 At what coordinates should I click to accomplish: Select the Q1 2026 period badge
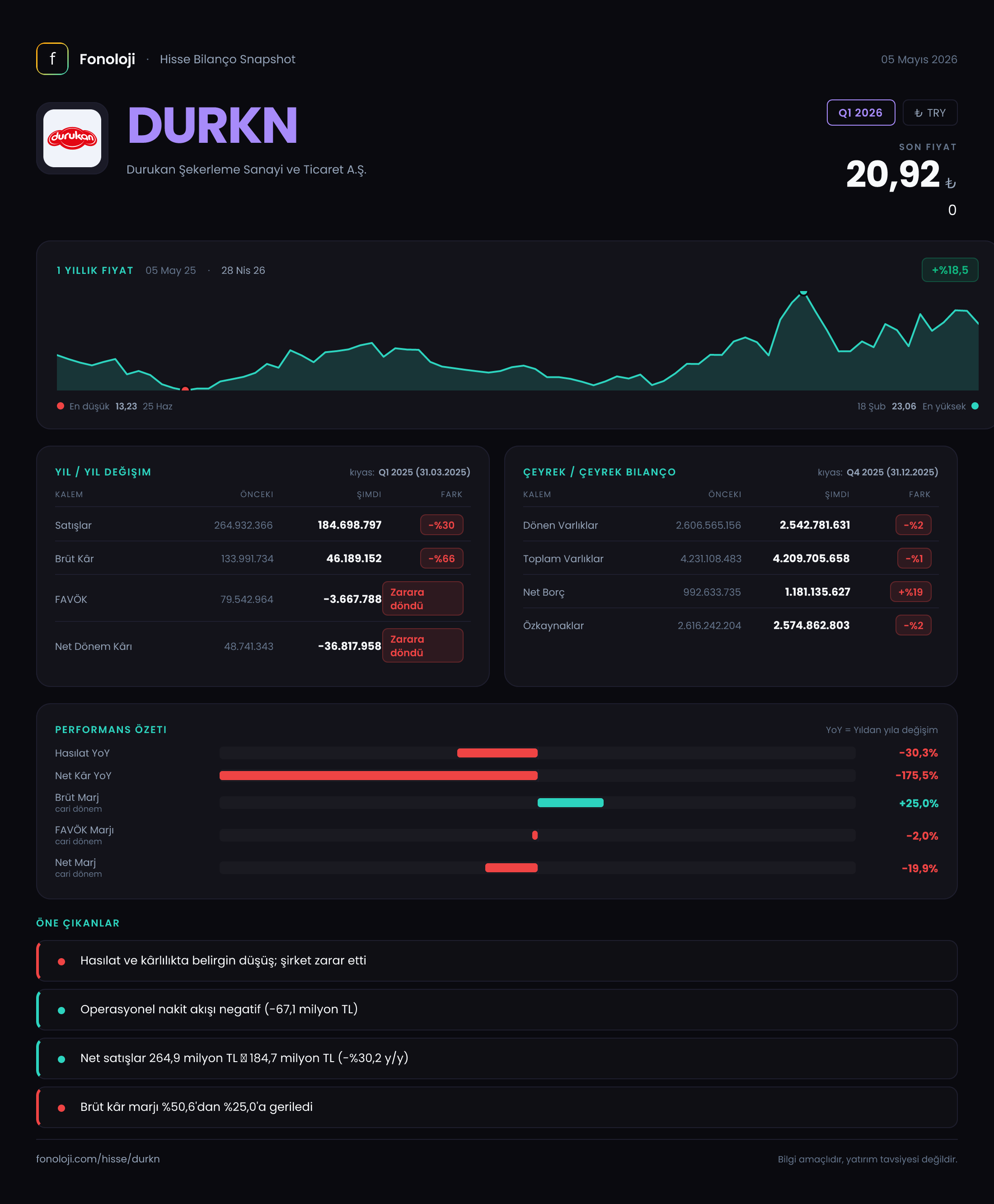point(861,113)
